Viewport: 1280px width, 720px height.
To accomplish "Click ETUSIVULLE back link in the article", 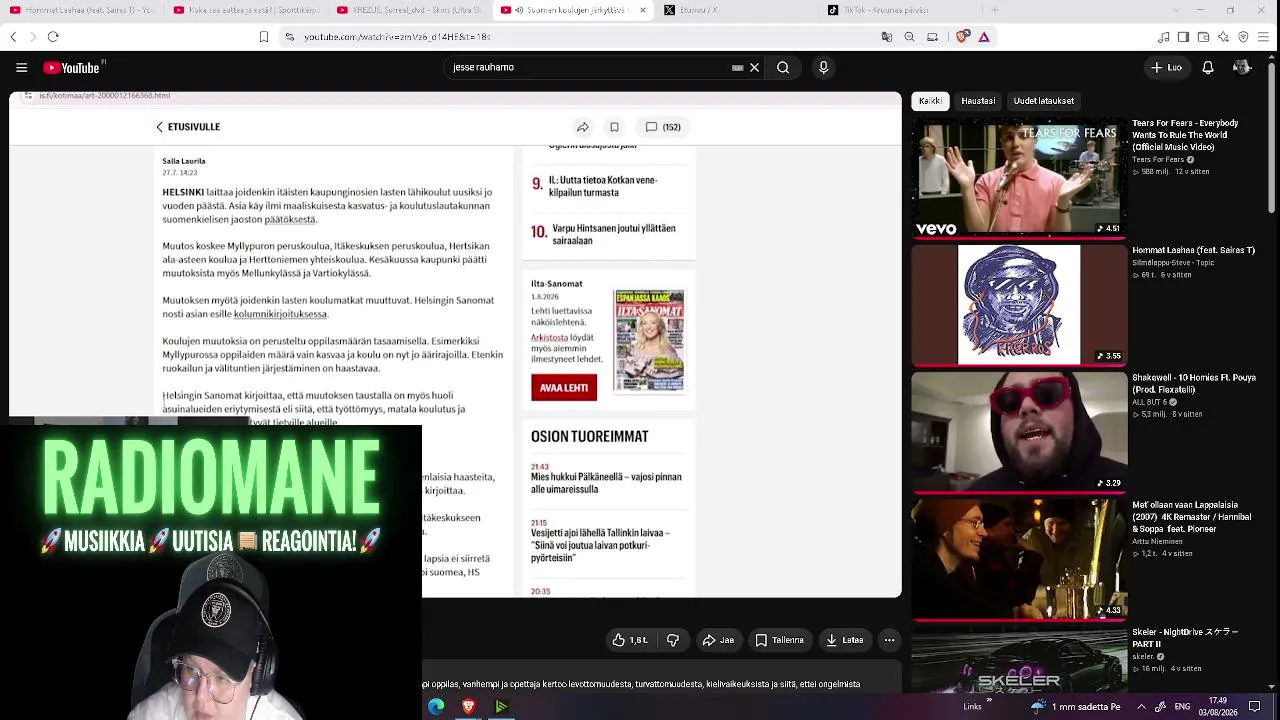I will coord(188,127).
